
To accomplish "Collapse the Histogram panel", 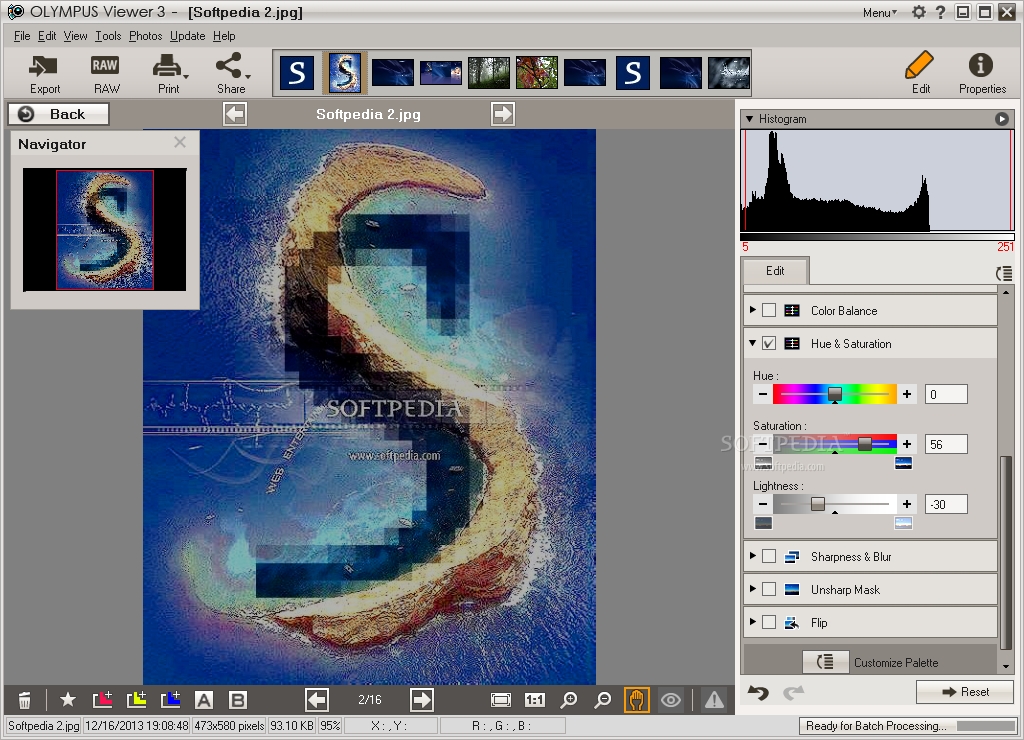I will pyautogui.click(x=749, y=119).
